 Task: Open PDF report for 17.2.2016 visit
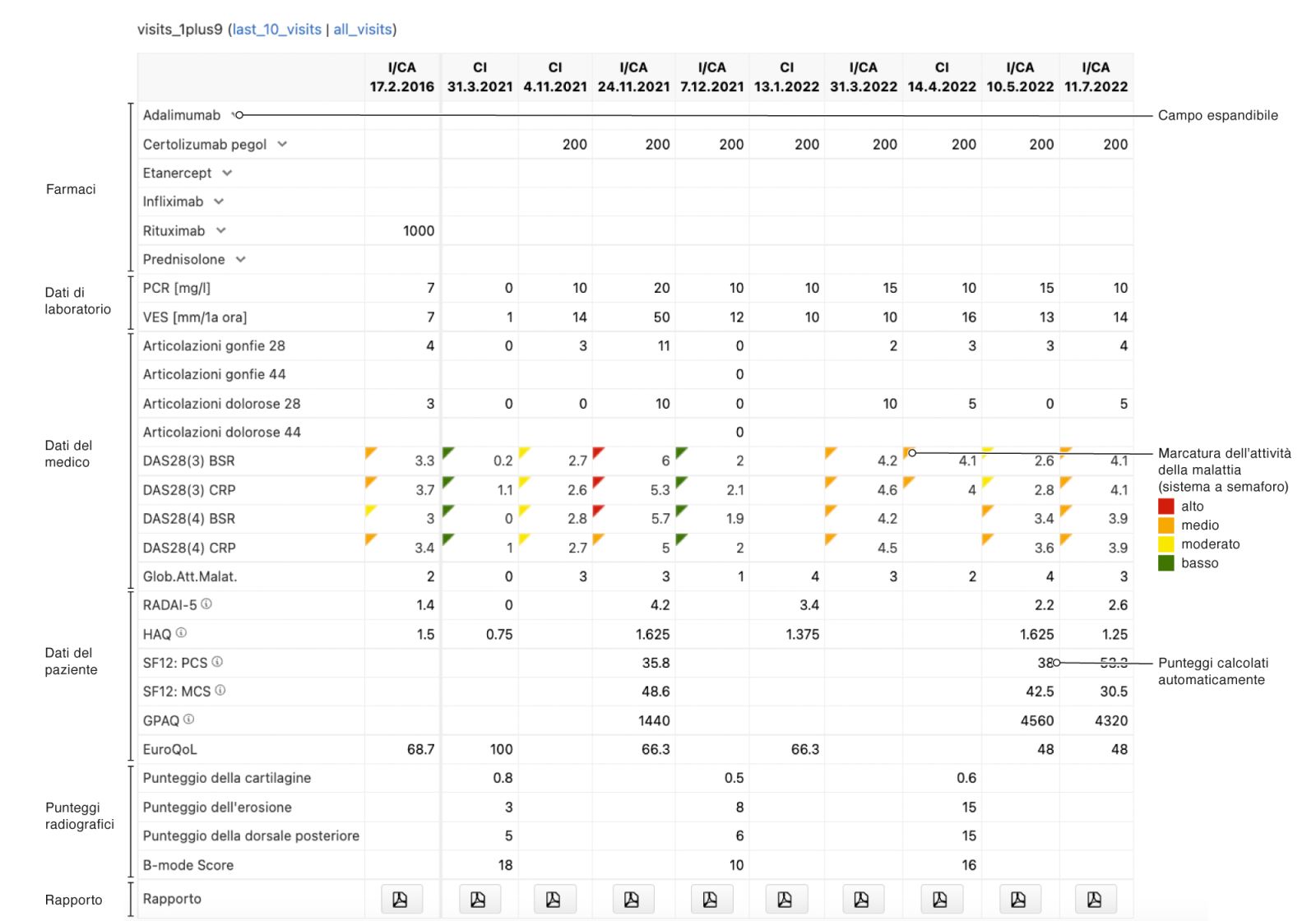pos(401,899)
